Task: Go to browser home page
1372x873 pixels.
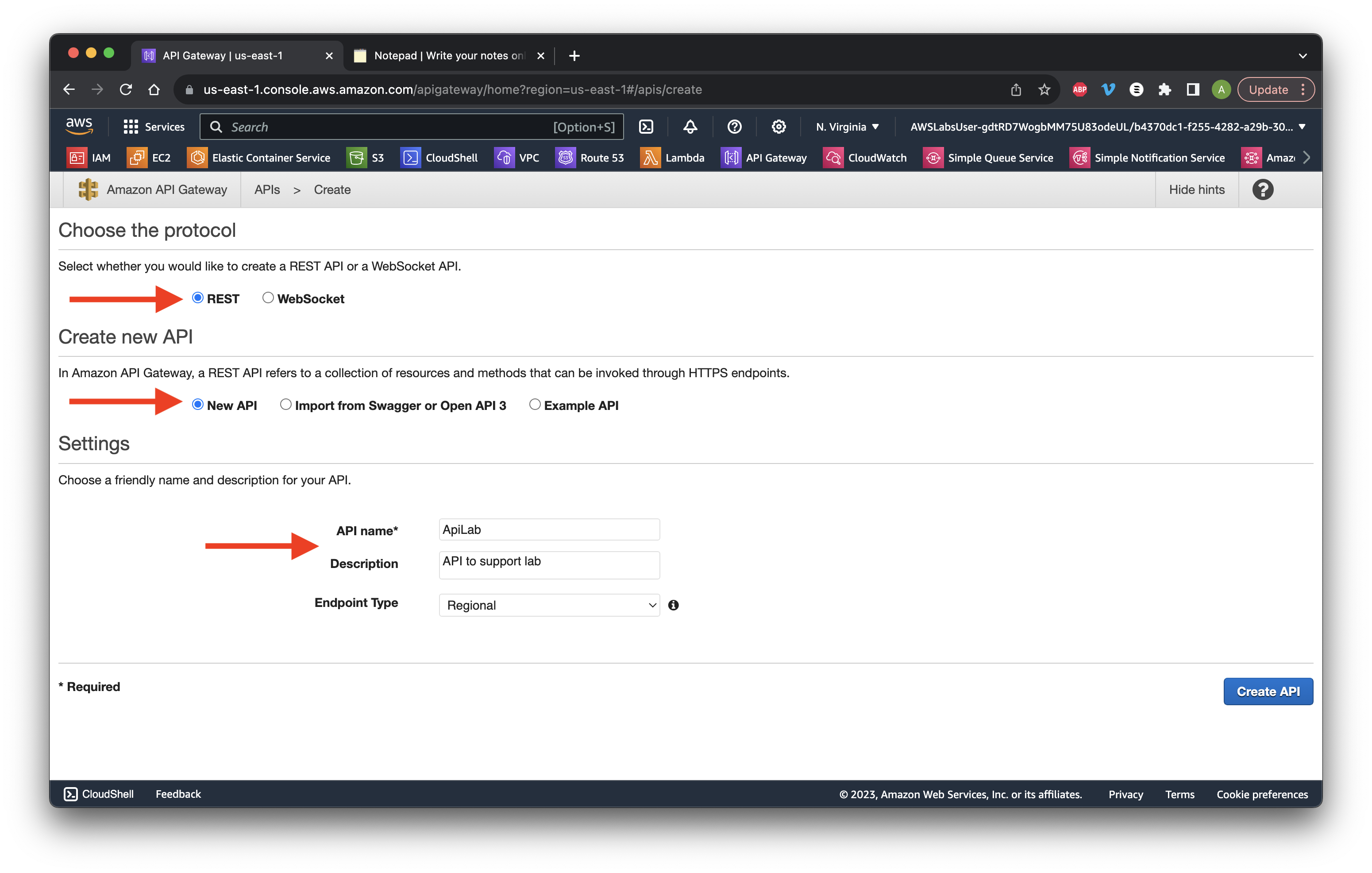Action: tap(154, 89)
